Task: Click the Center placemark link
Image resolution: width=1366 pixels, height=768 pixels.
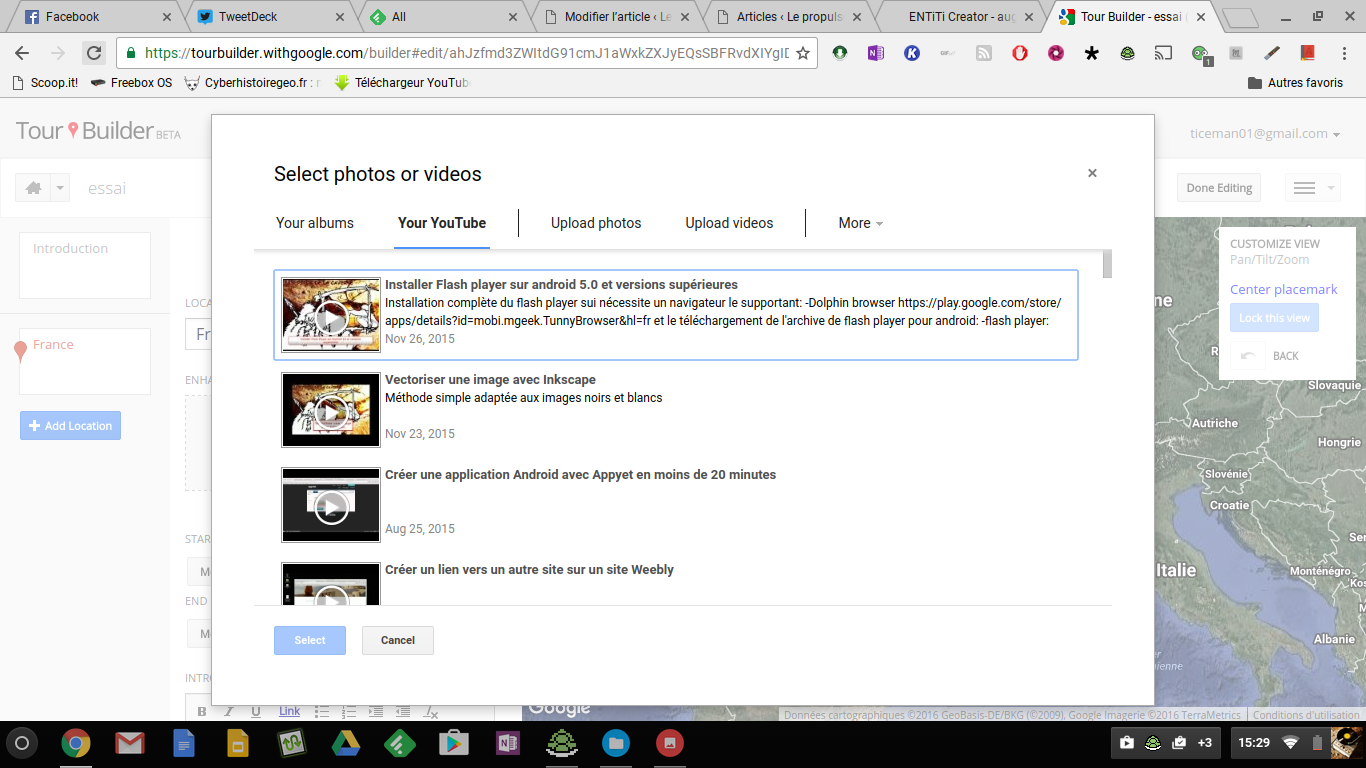Action: tap(1283, 290)
